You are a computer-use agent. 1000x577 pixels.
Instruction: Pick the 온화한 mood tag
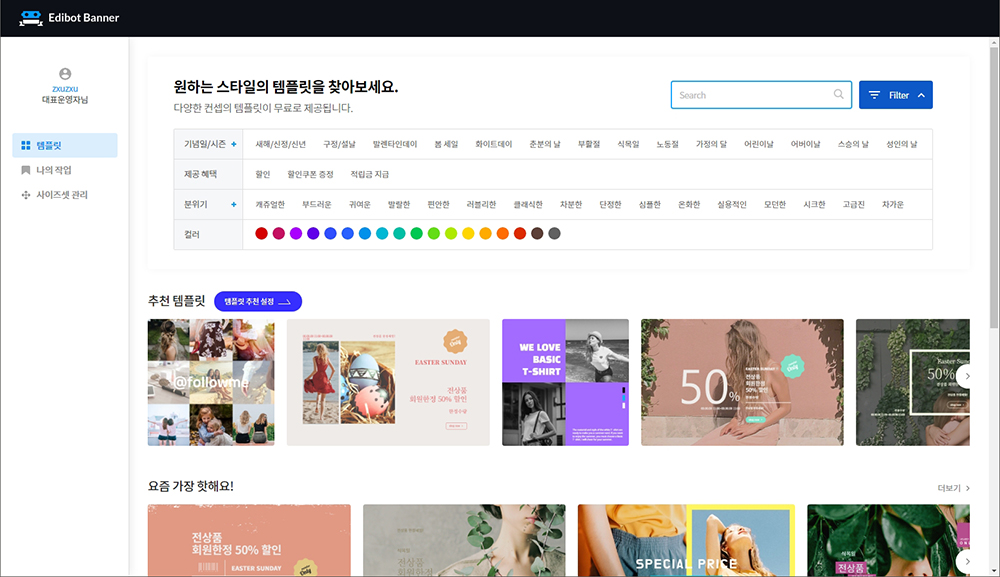[689, 205]
